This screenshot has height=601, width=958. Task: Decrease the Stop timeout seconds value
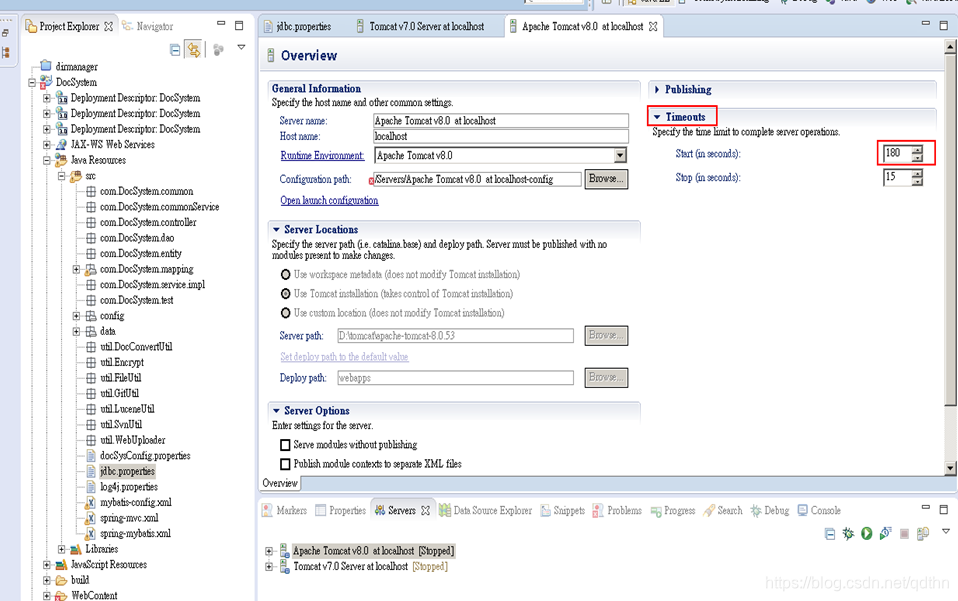point(917,181)
